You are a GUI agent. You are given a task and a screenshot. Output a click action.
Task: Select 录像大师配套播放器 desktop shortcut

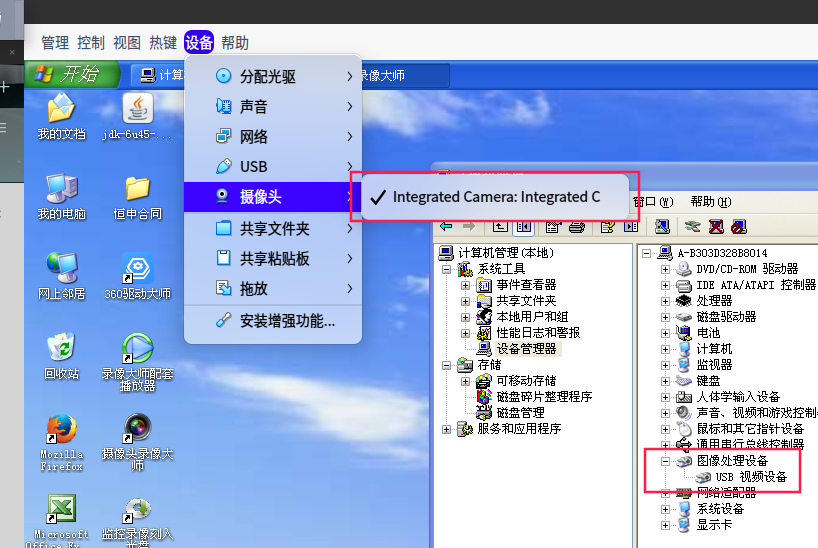[x=137, y=362]
